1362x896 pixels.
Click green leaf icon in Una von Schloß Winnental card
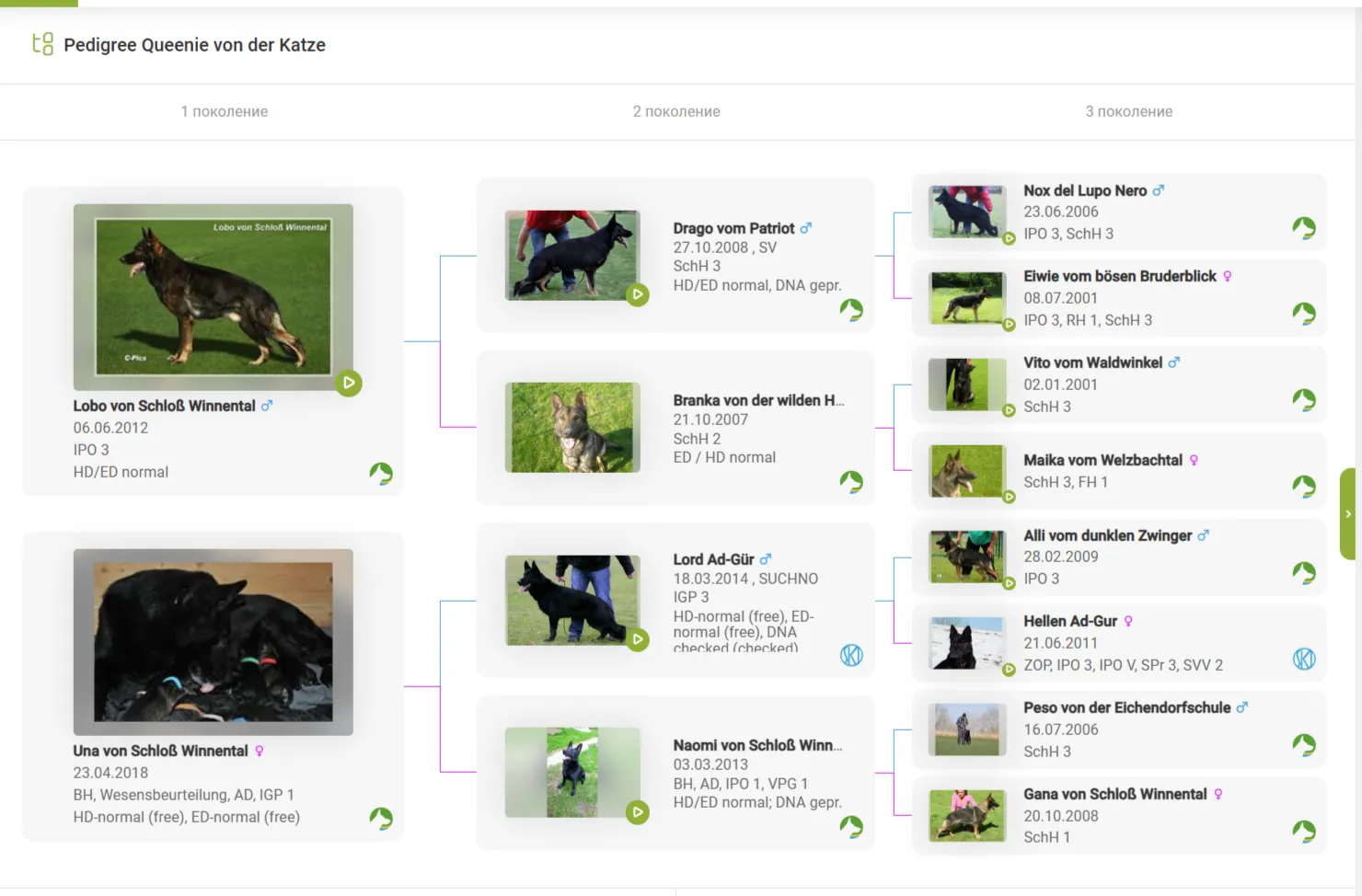[x=381, y=818]
